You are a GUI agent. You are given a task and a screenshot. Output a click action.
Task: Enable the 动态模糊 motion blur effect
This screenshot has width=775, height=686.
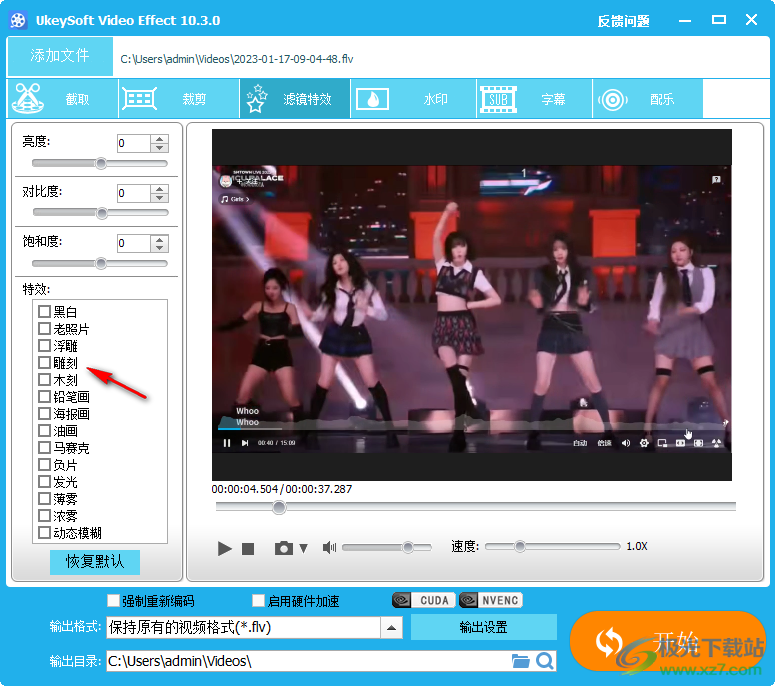pos(44,533)
